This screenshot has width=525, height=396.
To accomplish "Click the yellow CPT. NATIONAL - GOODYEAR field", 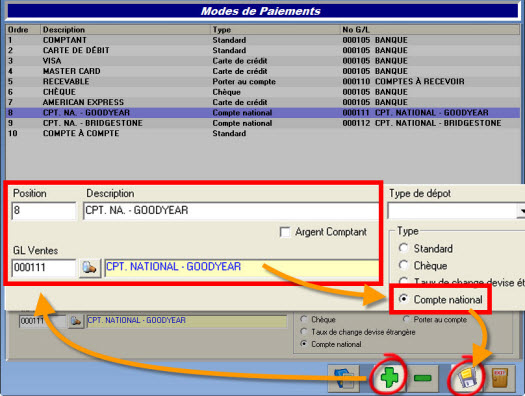I will pyautogui.click(x=242, y=268).
